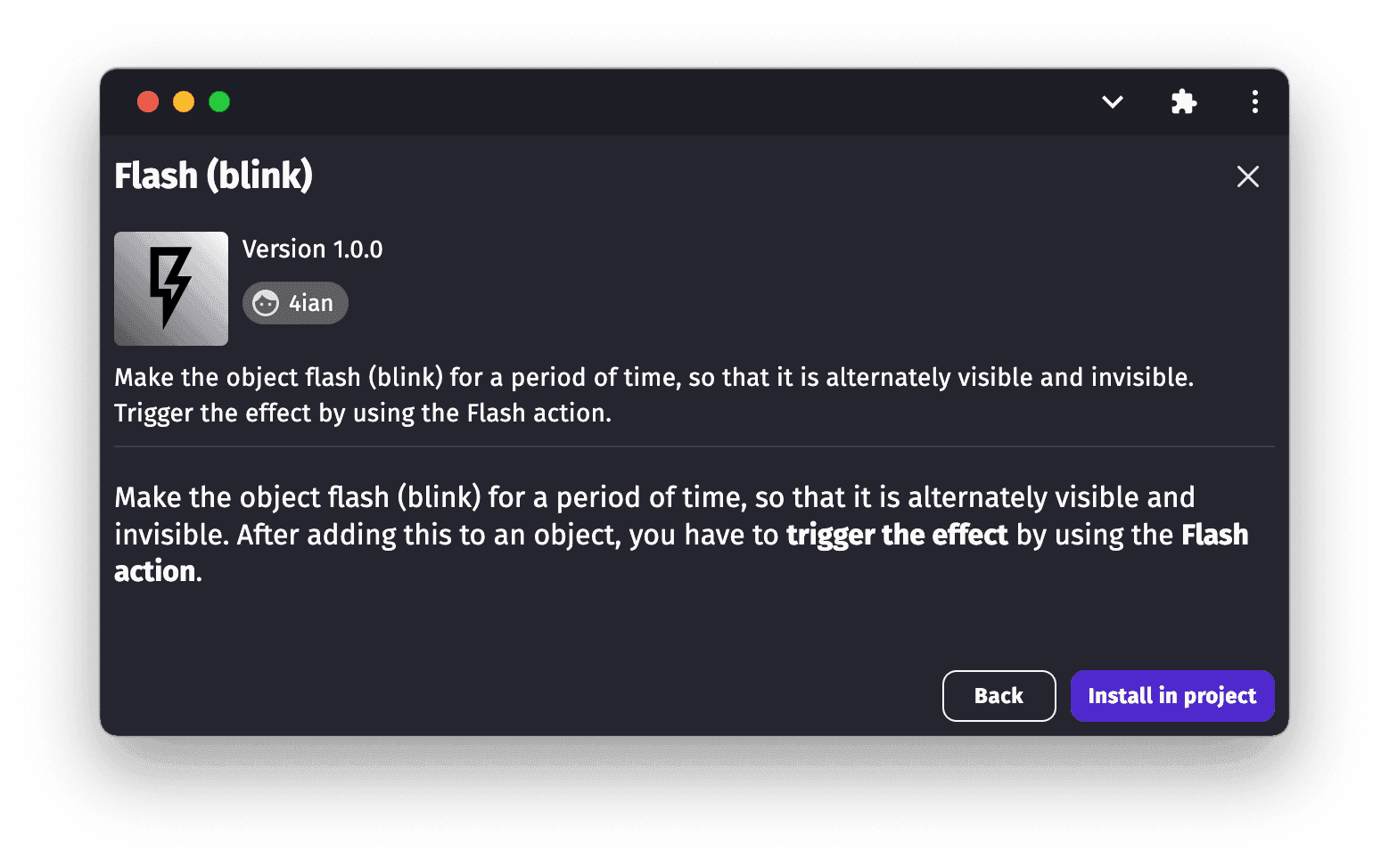This screenshot has height=868, width=1389.
Task: Click the bold "trigger the effect" text
Action: coord(896,535)
